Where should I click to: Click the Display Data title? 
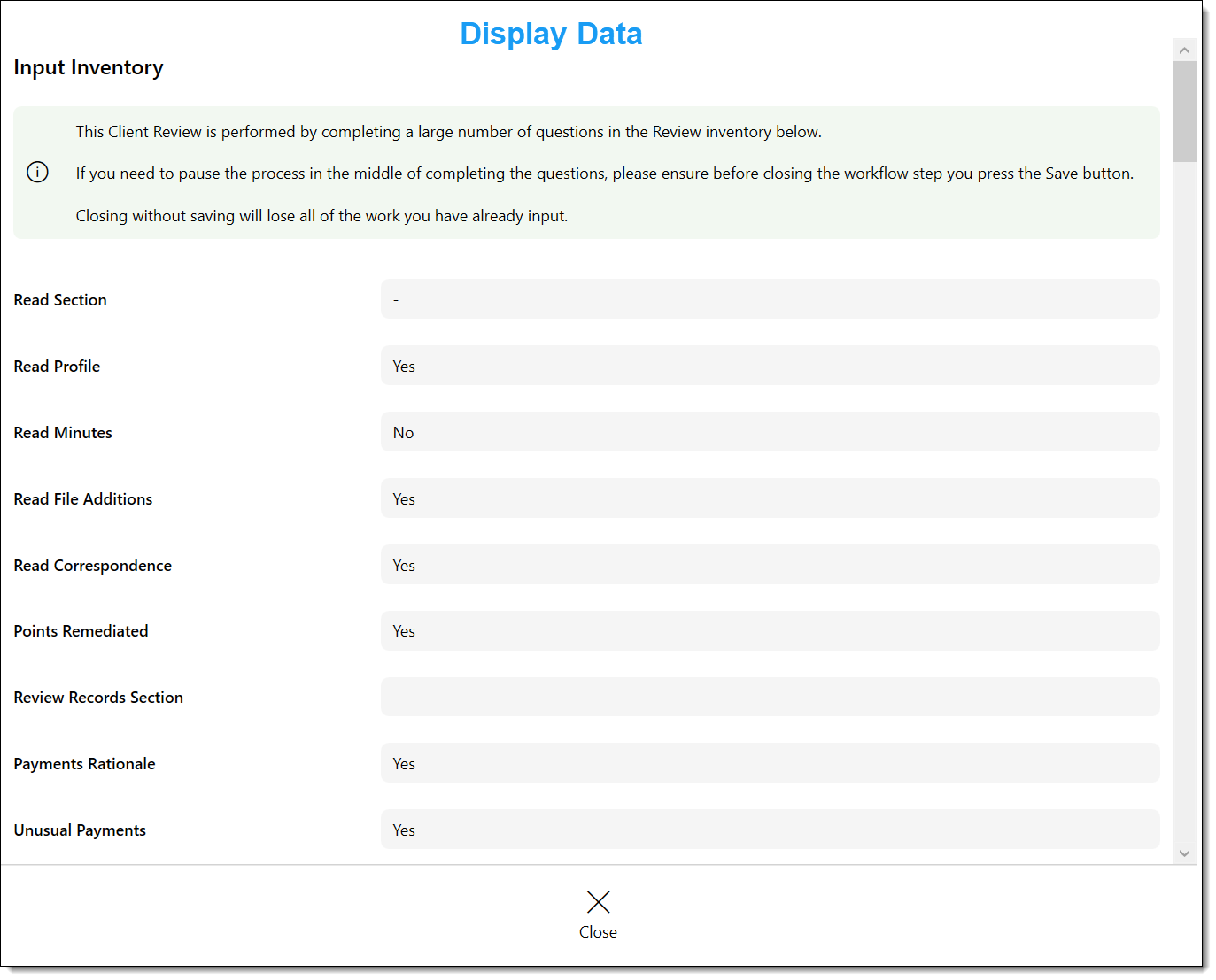[551, 34]
